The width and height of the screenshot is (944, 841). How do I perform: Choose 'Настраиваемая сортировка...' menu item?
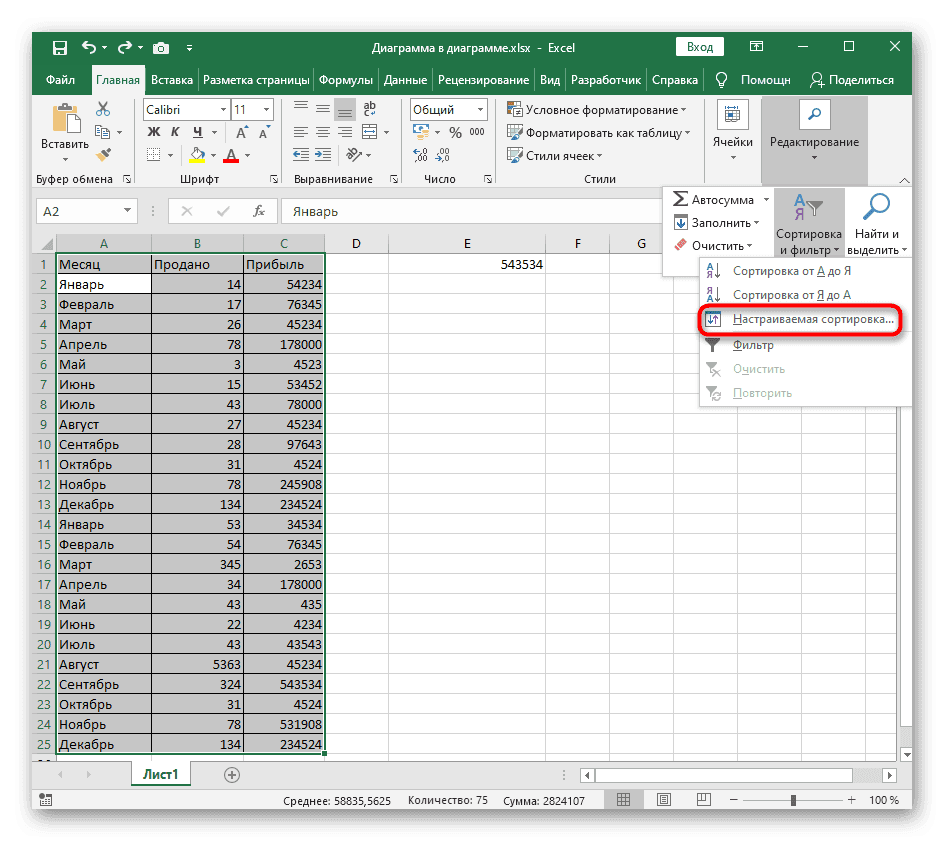[812, 320]
